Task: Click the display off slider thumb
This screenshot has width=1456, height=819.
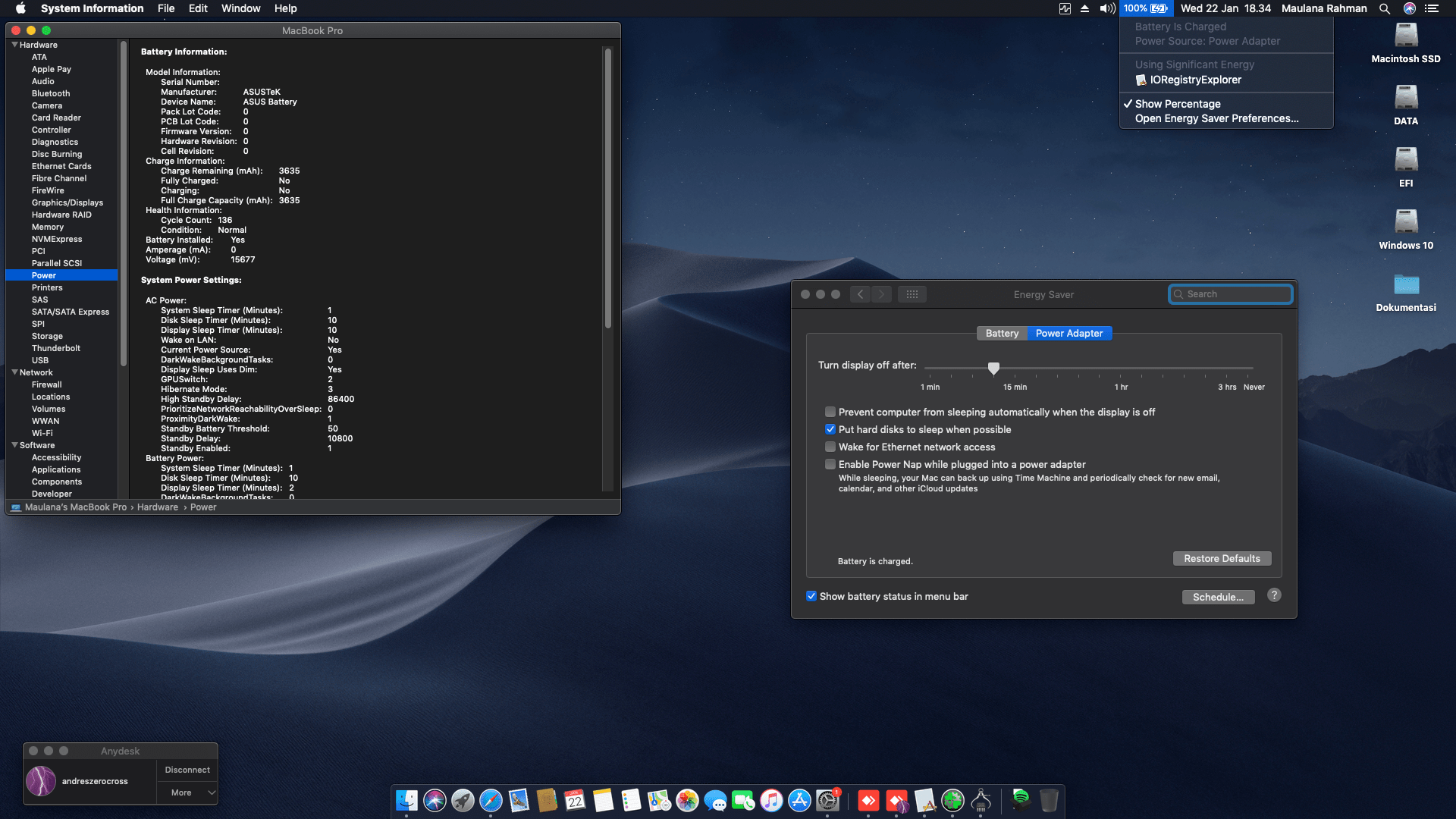Action: click(x=993, y=369)
